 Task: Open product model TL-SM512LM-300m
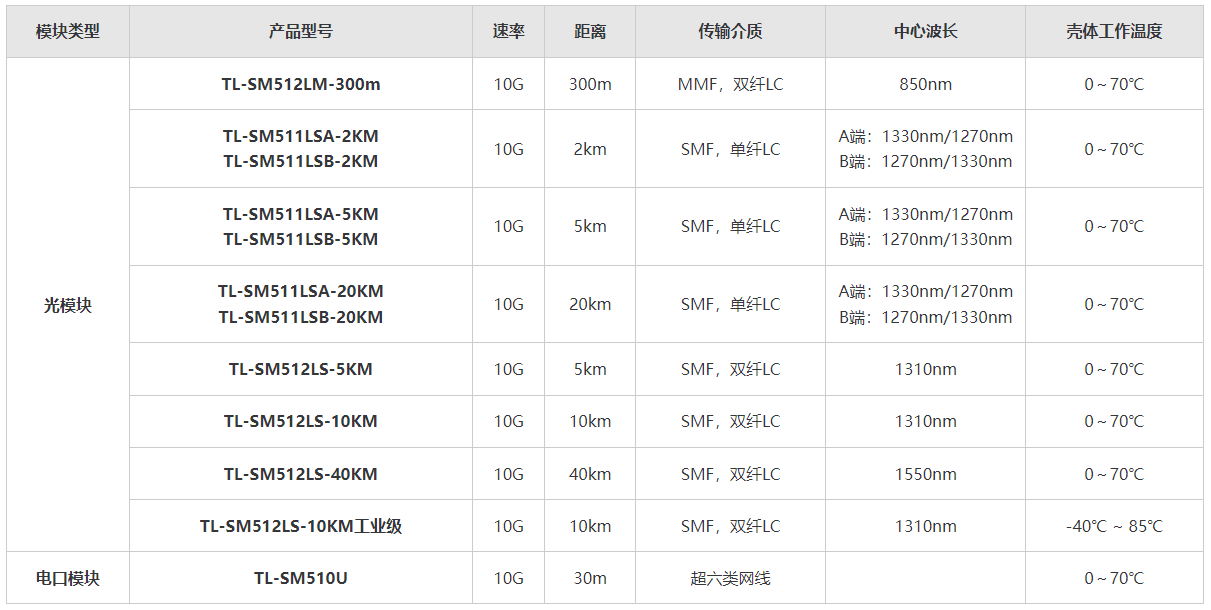(301, 84)
